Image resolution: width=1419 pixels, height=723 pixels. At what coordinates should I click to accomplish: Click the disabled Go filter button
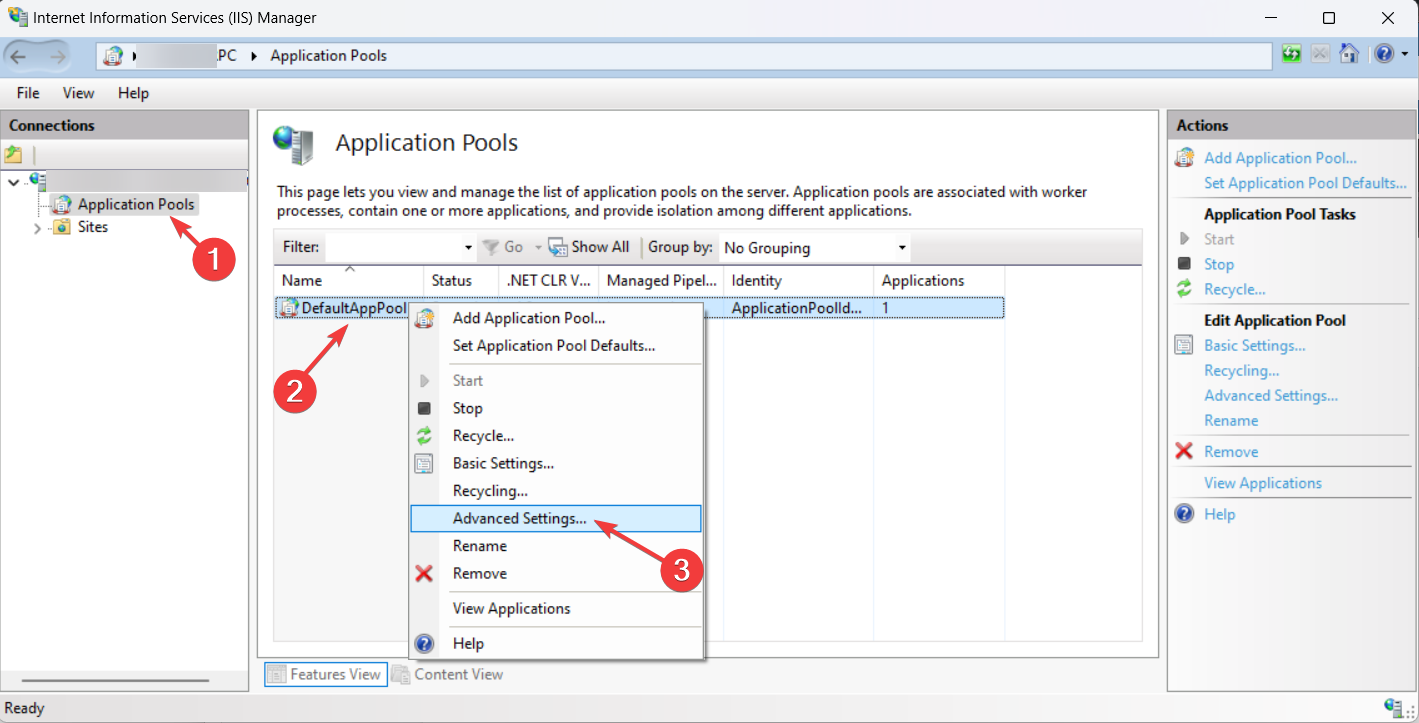[503, 247]
